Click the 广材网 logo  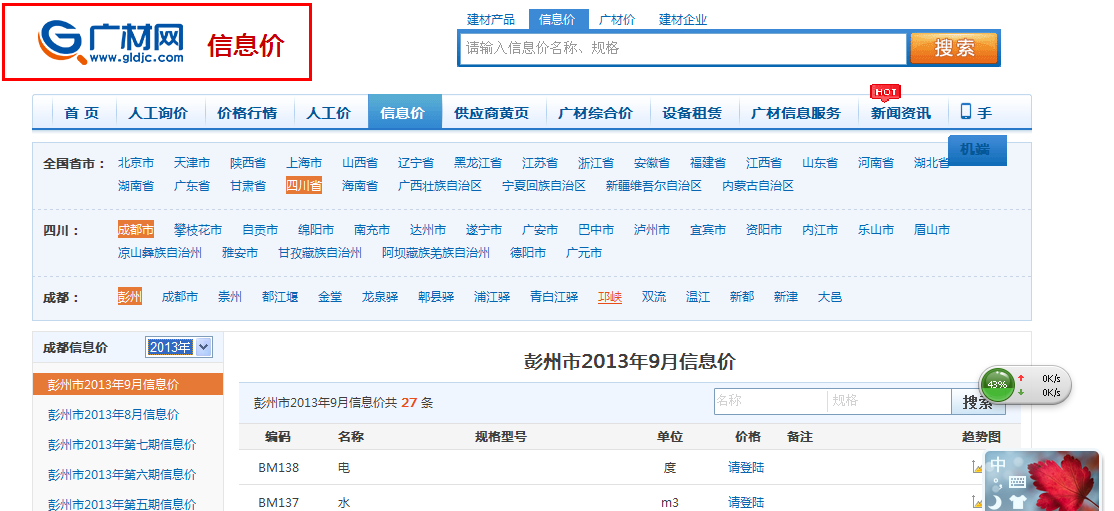[x=111, y=42]
